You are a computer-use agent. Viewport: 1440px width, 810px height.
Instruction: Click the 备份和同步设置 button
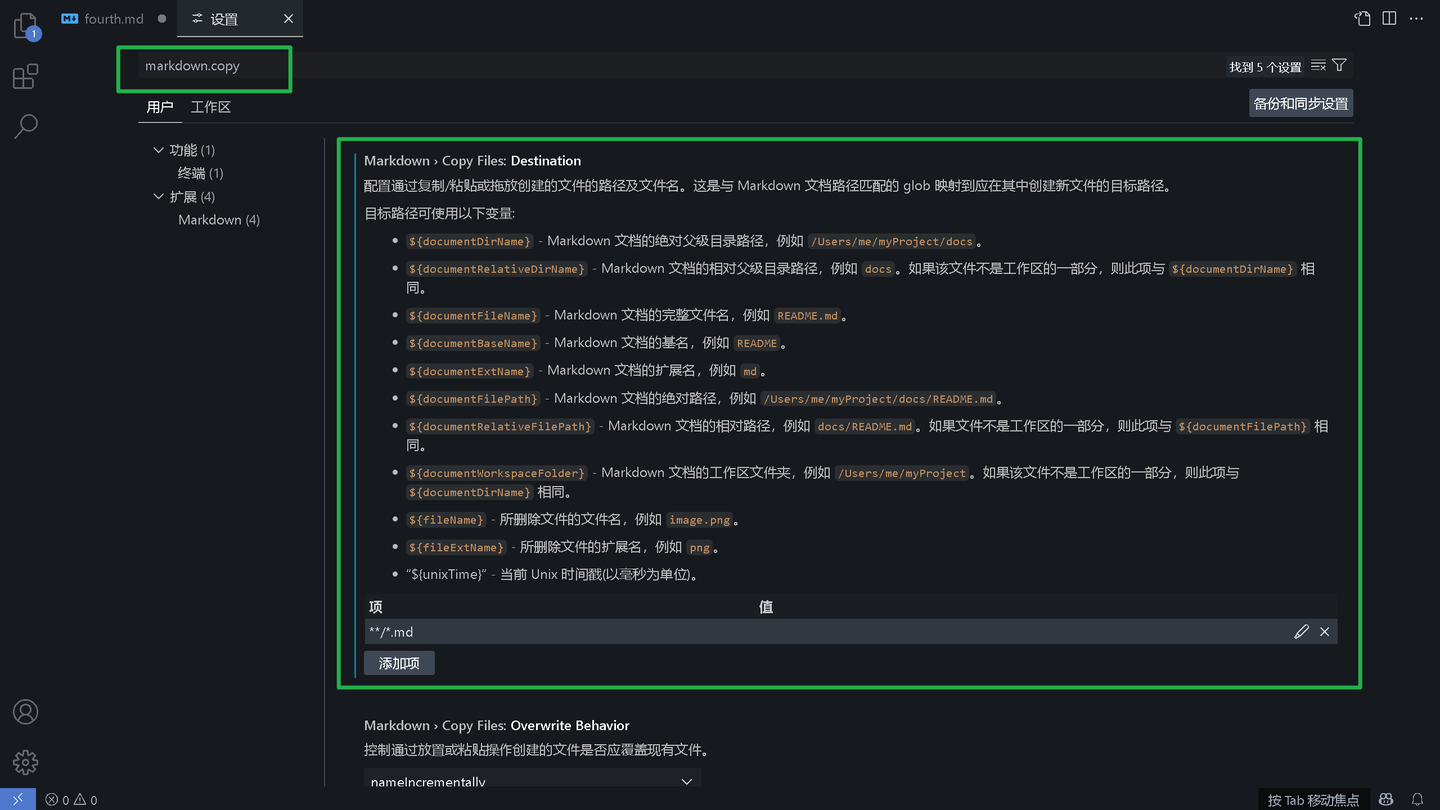pos(1300,102)
